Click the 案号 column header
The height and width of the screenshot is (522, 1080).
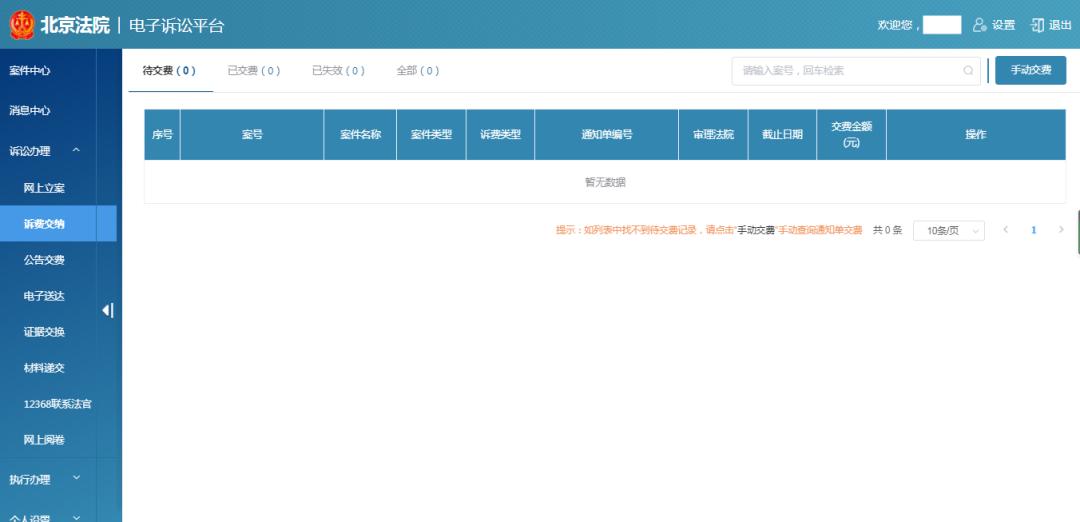pyautogui.click(x=252, y=135)
